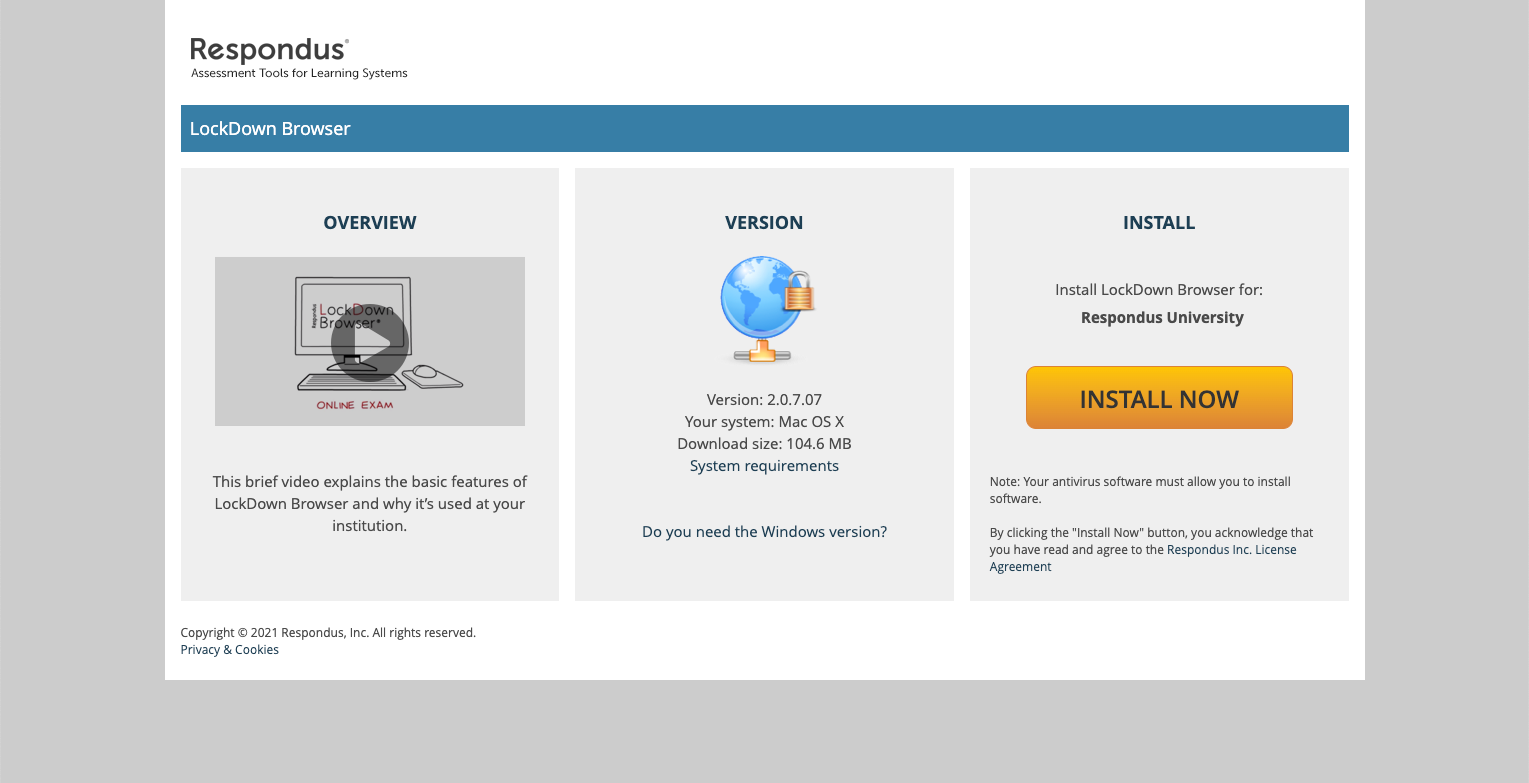
Task: Open the Windows version page
Action: click(764, 531)
